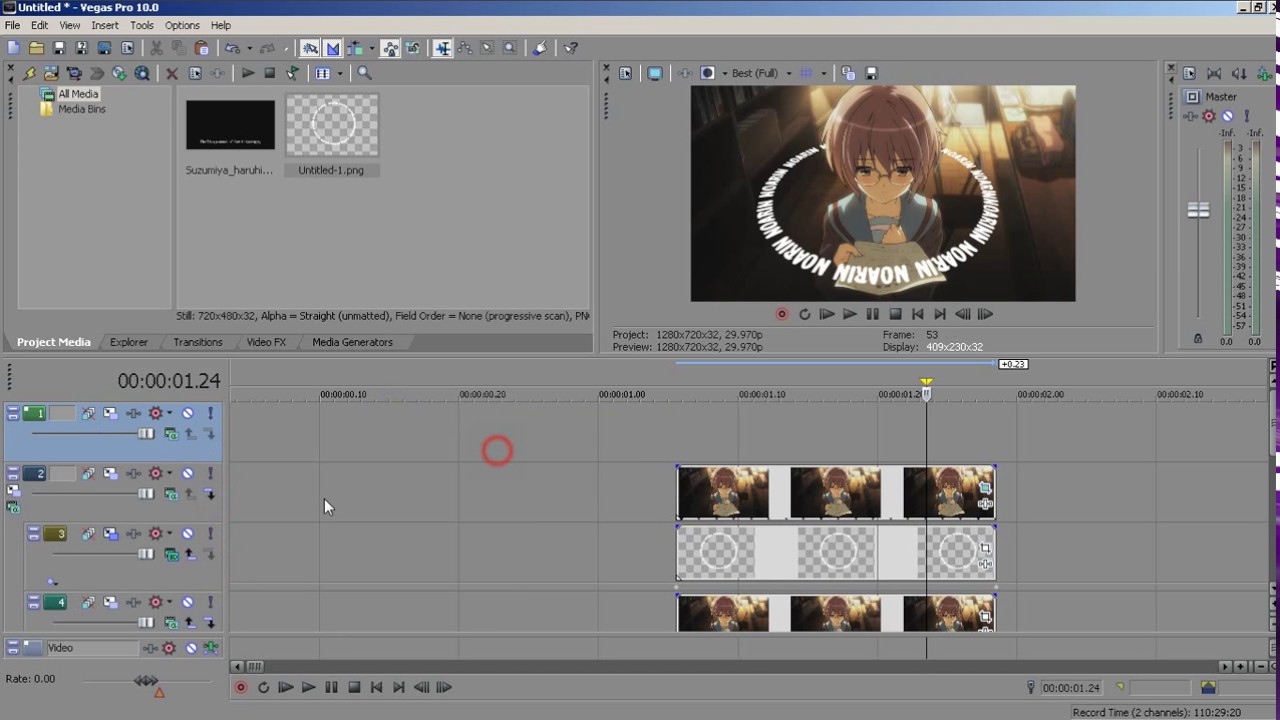Click Save Snapshot to File icon in preview
The image size is (1280, 720).
click(871, 73)
